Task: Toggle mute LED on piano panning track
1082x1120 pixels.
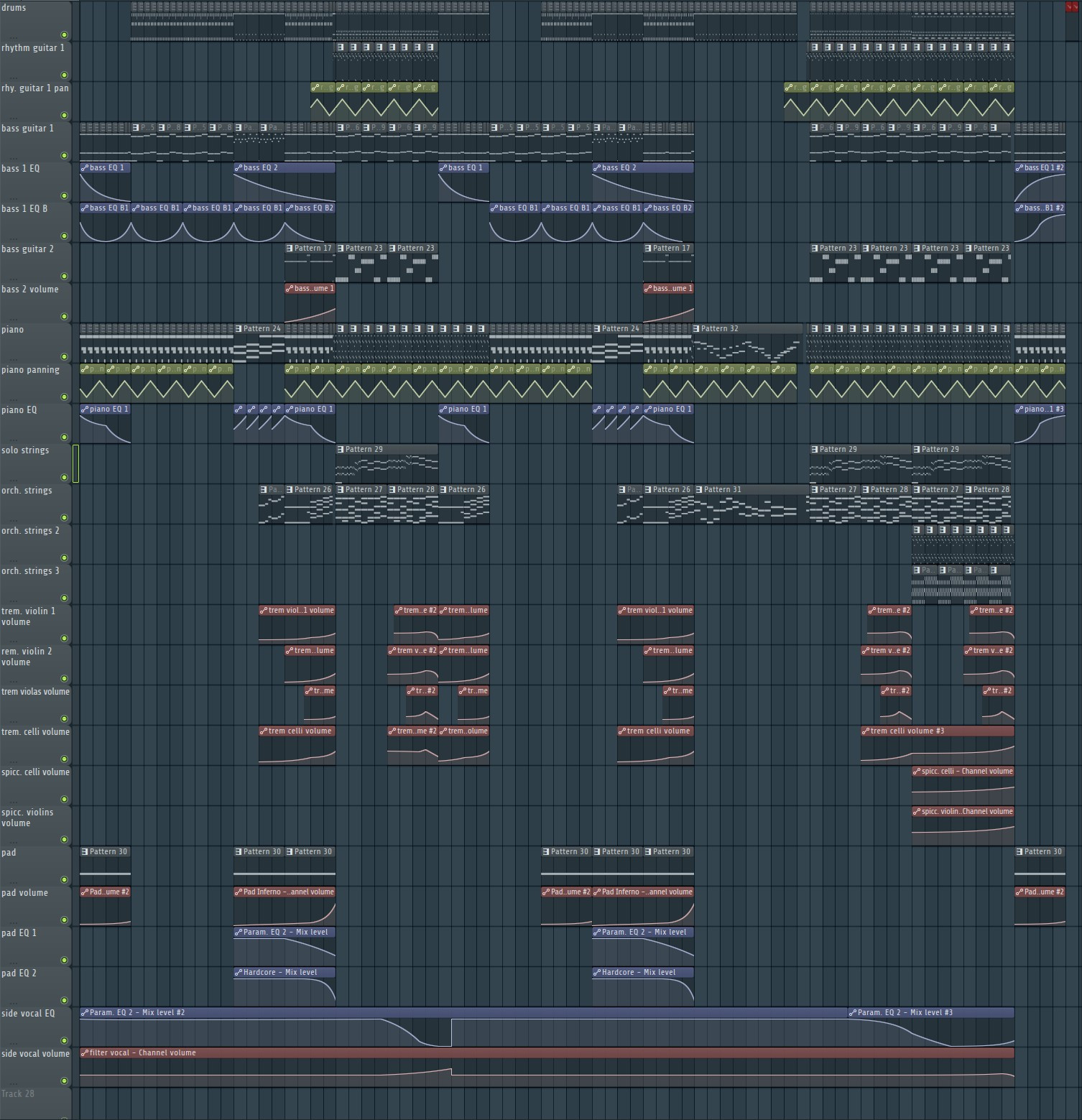Action: (64, 397)
